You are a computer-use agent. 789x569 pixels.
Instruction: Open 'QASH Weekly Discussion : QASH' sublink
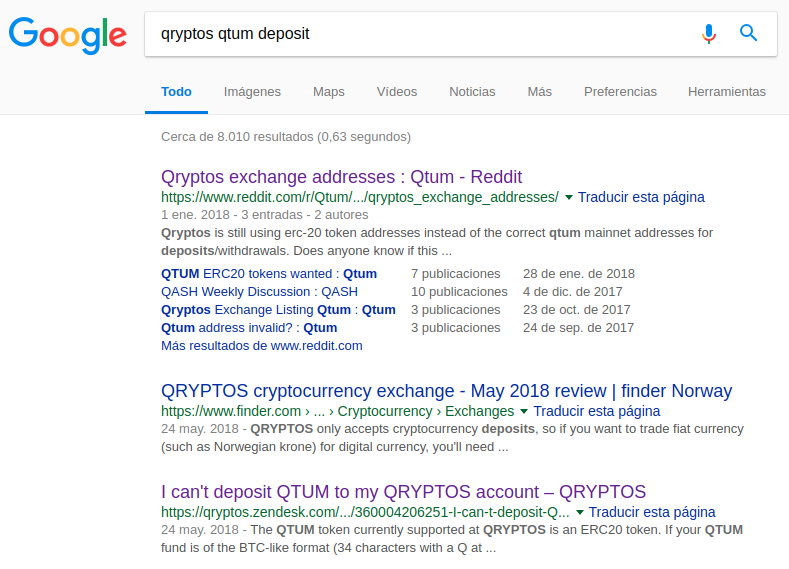[259, 292]
